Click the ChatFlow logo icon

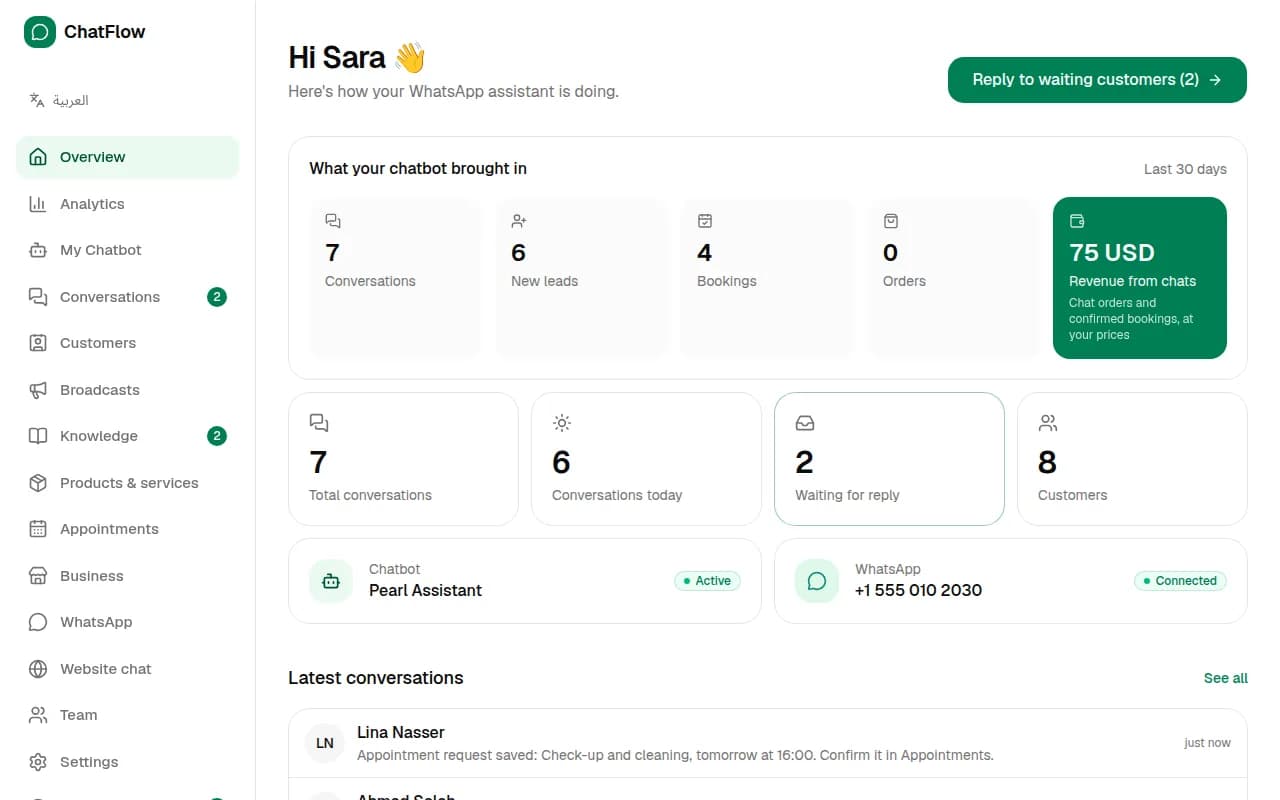[40, 32]
